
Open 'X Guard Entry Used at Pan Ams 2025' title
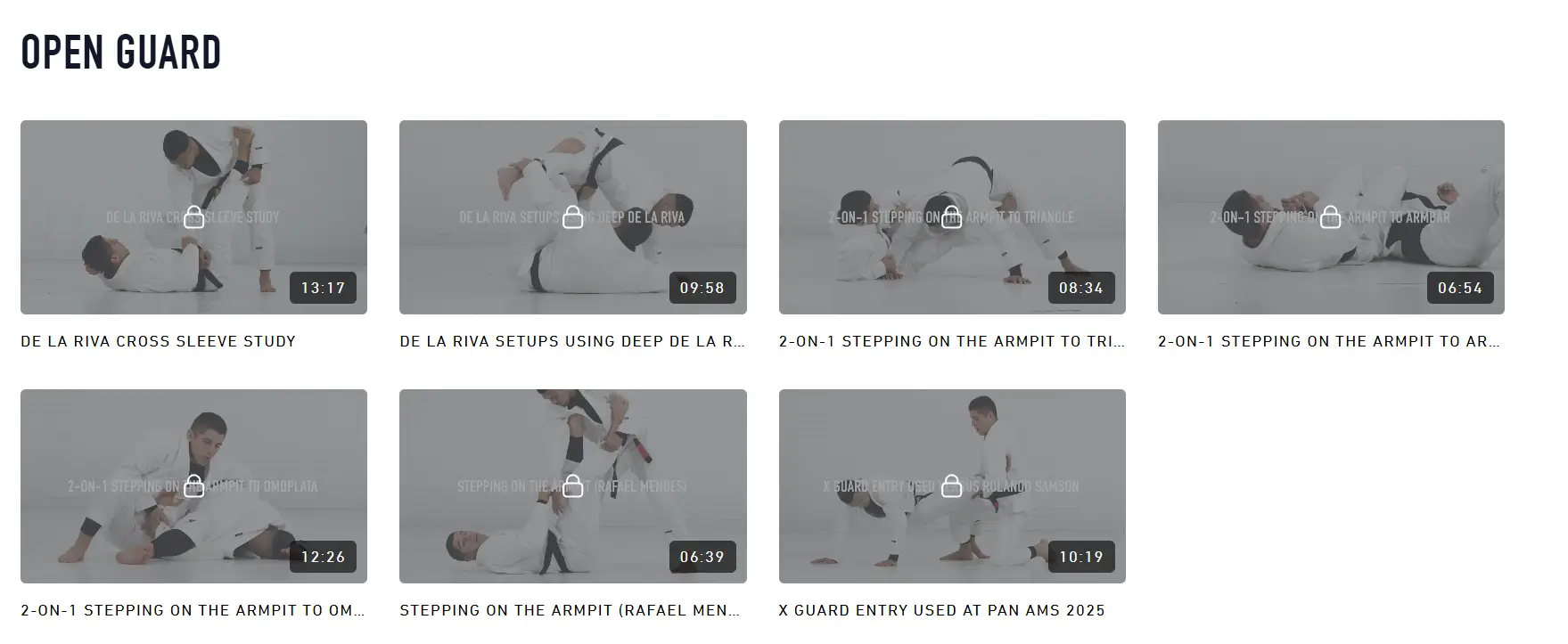[941, 610]
